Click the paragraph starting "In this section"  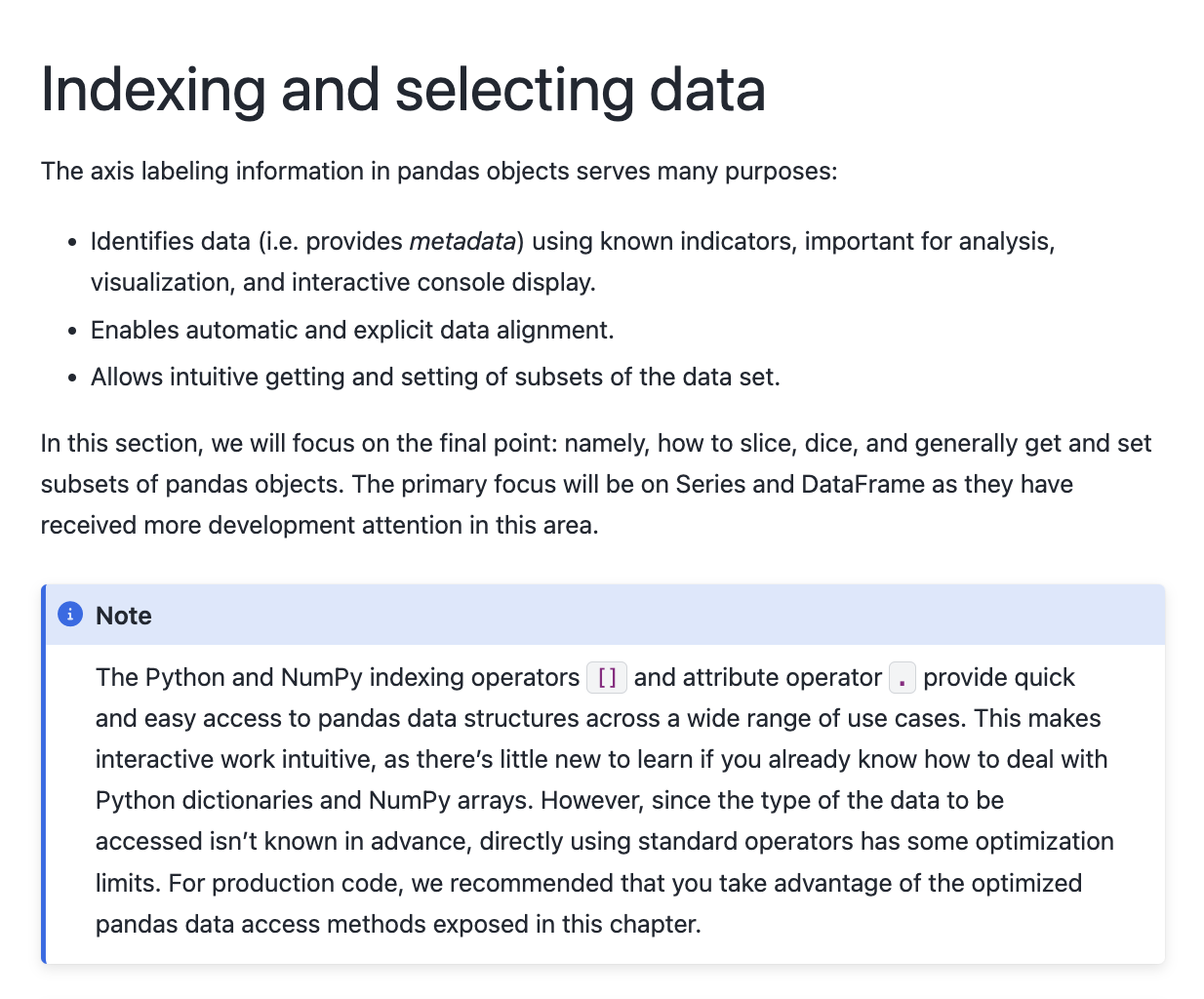[x=595, y=484]
